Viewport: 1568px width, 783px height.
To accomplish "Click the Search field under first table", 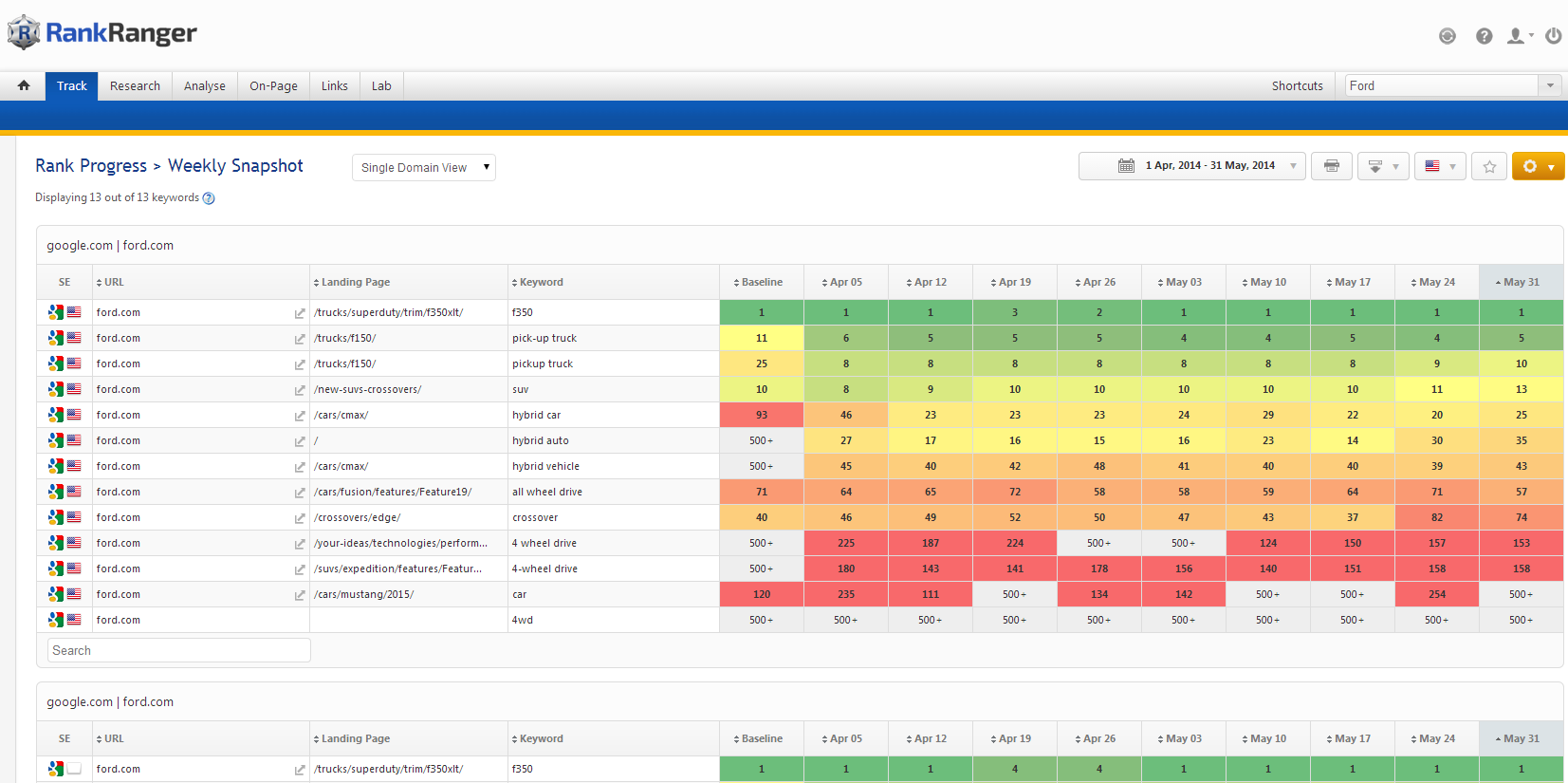I will tap(178, 650).
